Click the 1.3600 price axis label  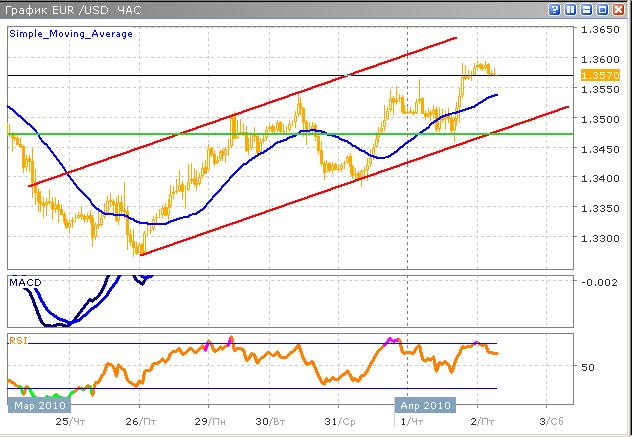coord(600,59)
